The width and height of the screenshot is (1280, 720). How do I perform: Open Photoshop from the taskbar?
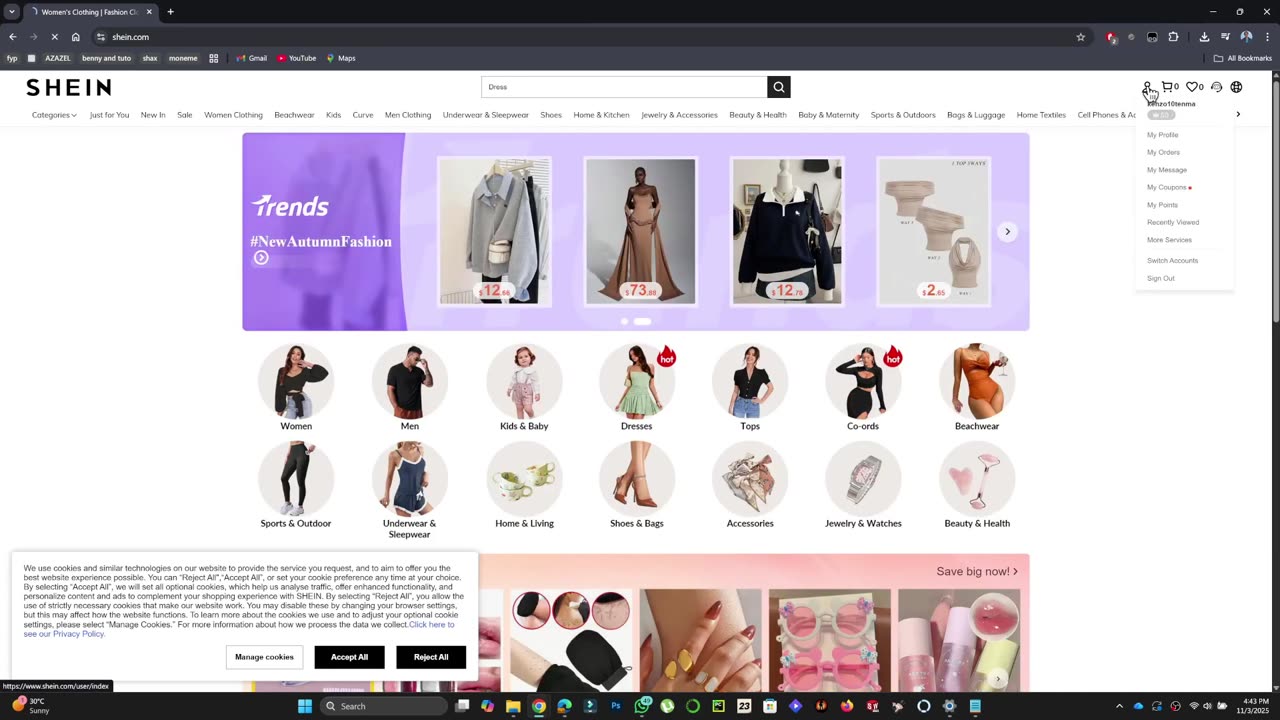[x=616, y=706]
